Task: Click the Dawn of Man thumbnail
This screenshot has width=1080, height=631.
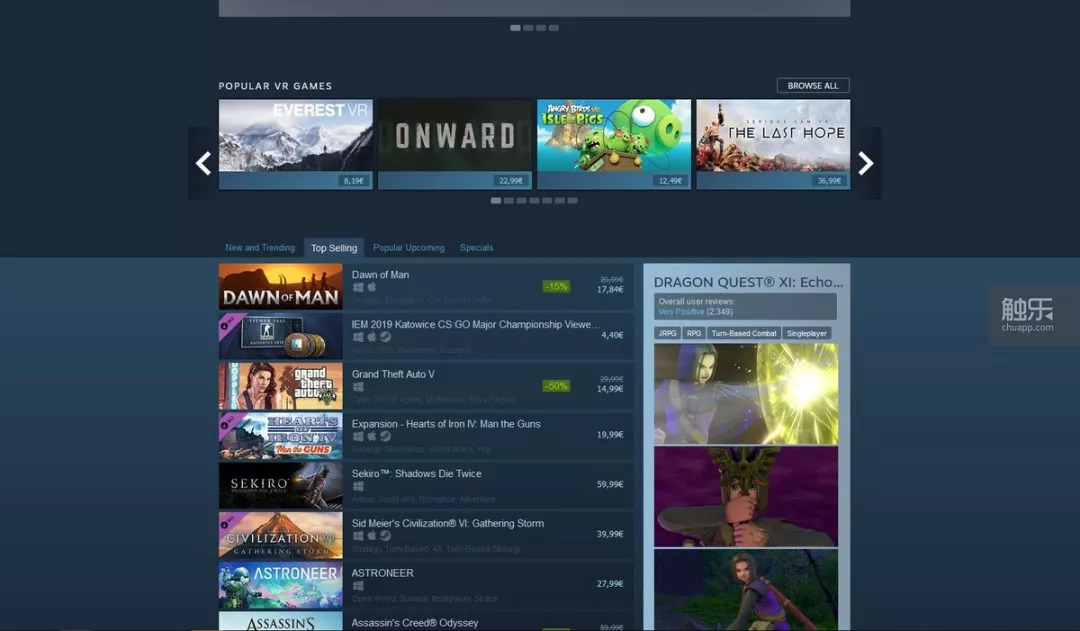Action: pyautogui.click(x=280, y=287)
